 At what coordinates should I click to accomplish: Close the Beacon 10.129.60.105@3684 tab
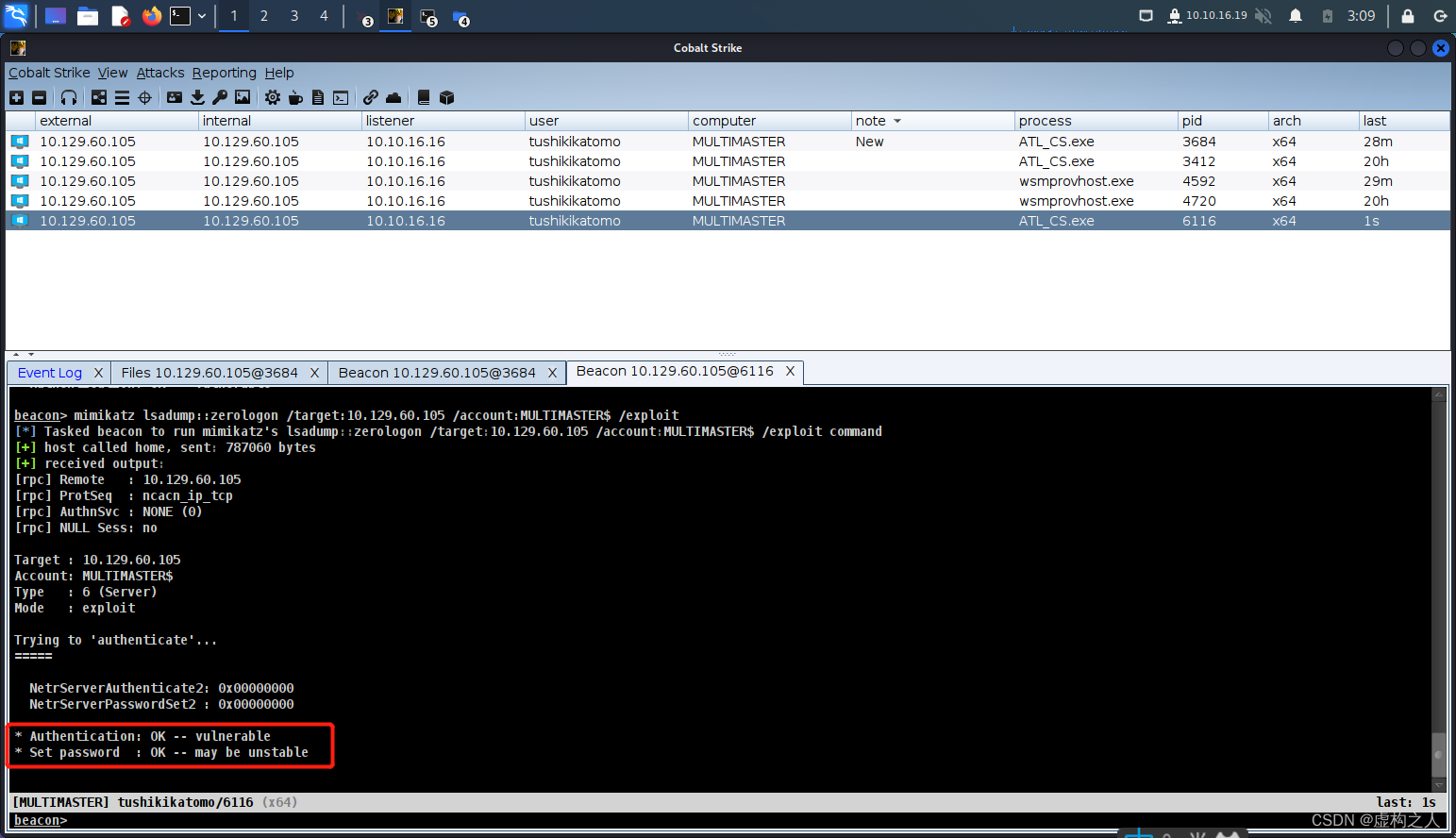tap(553, 373)
